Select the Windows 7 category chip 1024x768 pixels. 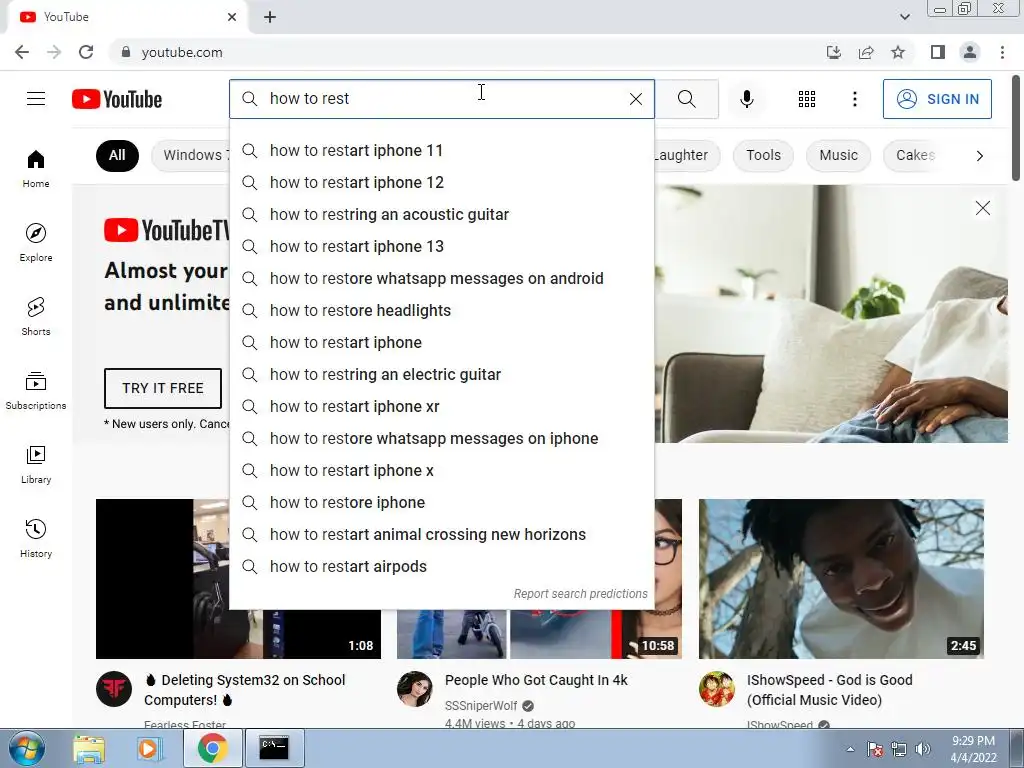coord(191,155)
